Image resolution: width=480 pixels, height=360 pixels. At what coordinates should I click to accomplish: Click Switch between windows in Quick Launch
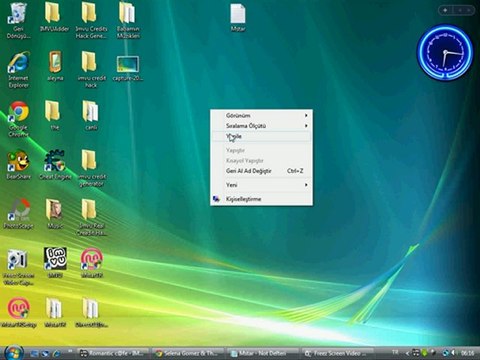click(x=45, y=353)
